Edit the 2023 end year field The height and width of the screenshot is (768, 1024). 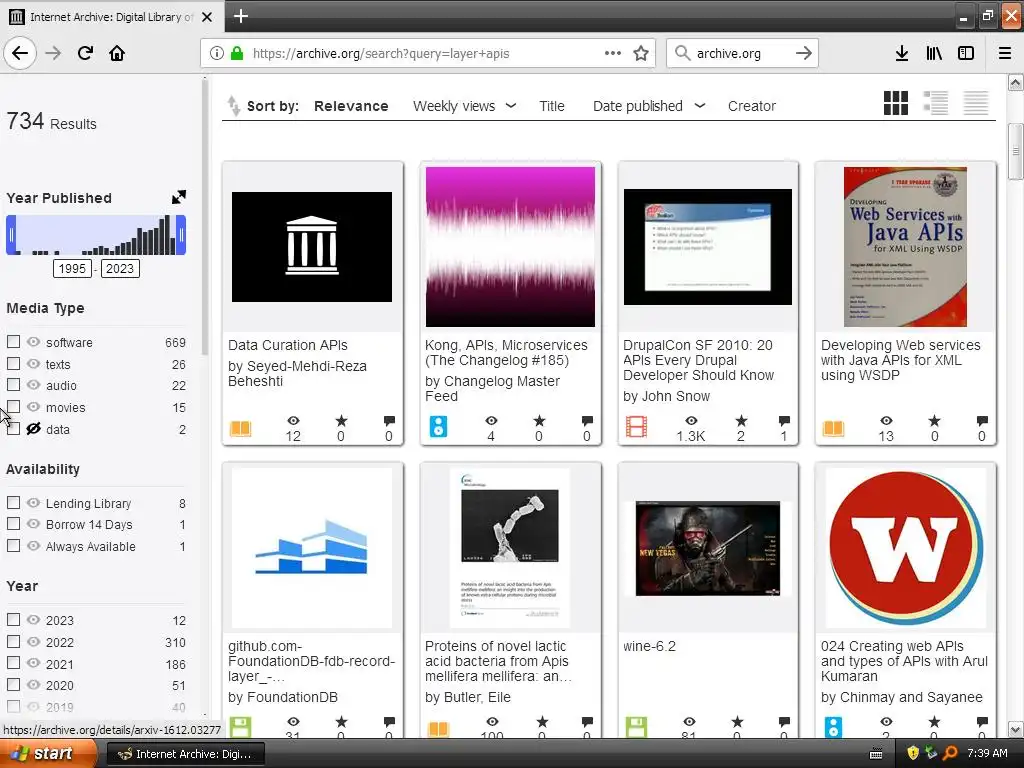120,268
